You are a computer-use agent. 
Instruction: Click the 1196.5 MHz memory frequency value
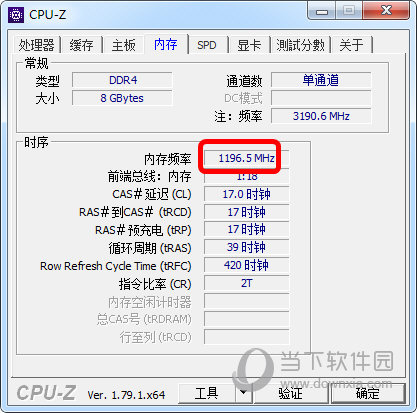point(247,158)
